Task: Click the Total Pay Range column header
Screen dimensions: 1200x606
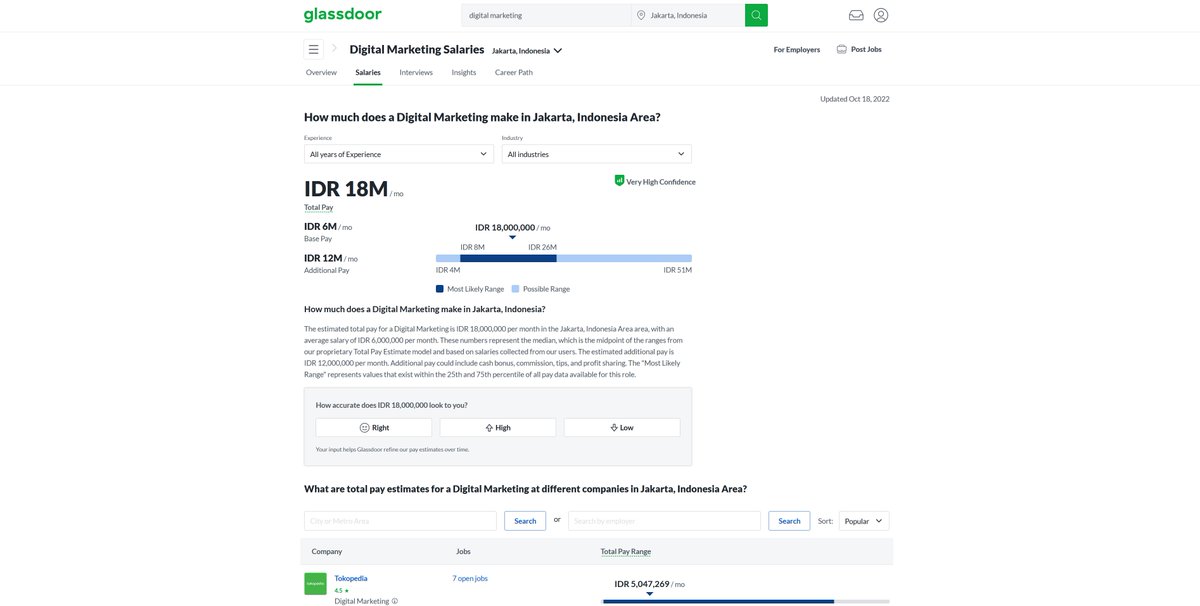Action: (x=626, y=551)
